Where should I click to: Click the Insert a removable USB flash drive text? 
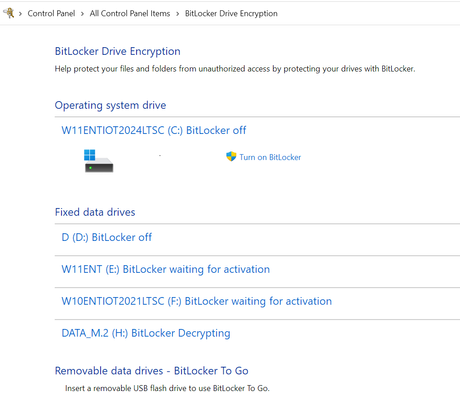click(167, 388)
